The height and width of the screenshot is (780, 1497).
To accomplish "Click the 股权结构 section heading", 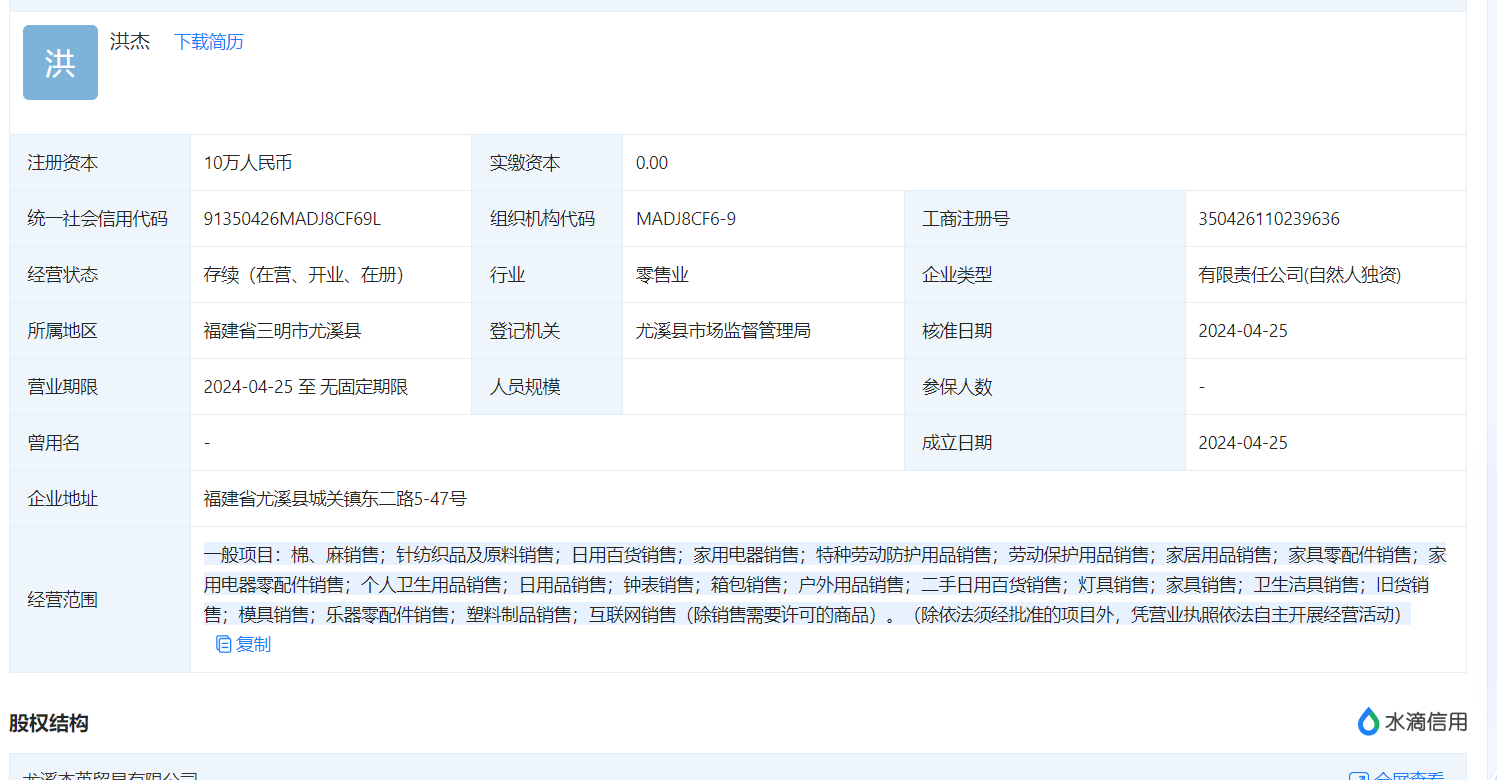I will (49, 723).
